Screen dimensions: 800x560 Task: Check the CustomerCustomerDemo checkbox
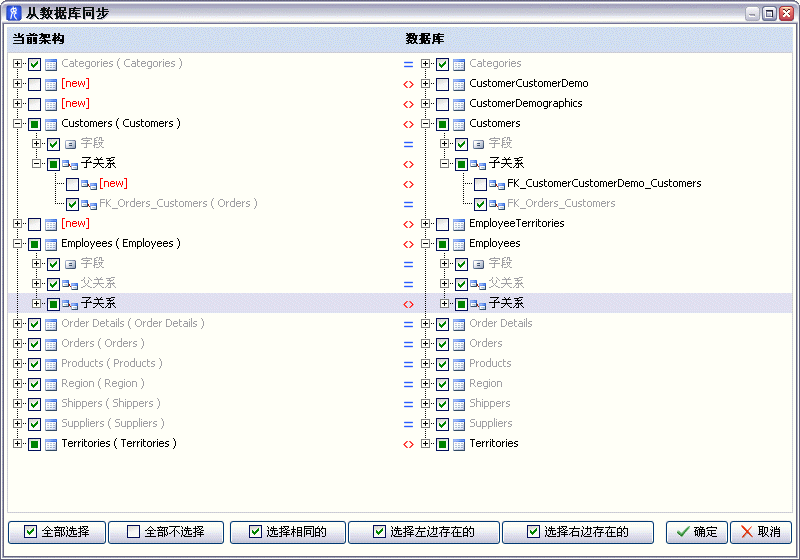click(442, 84)
